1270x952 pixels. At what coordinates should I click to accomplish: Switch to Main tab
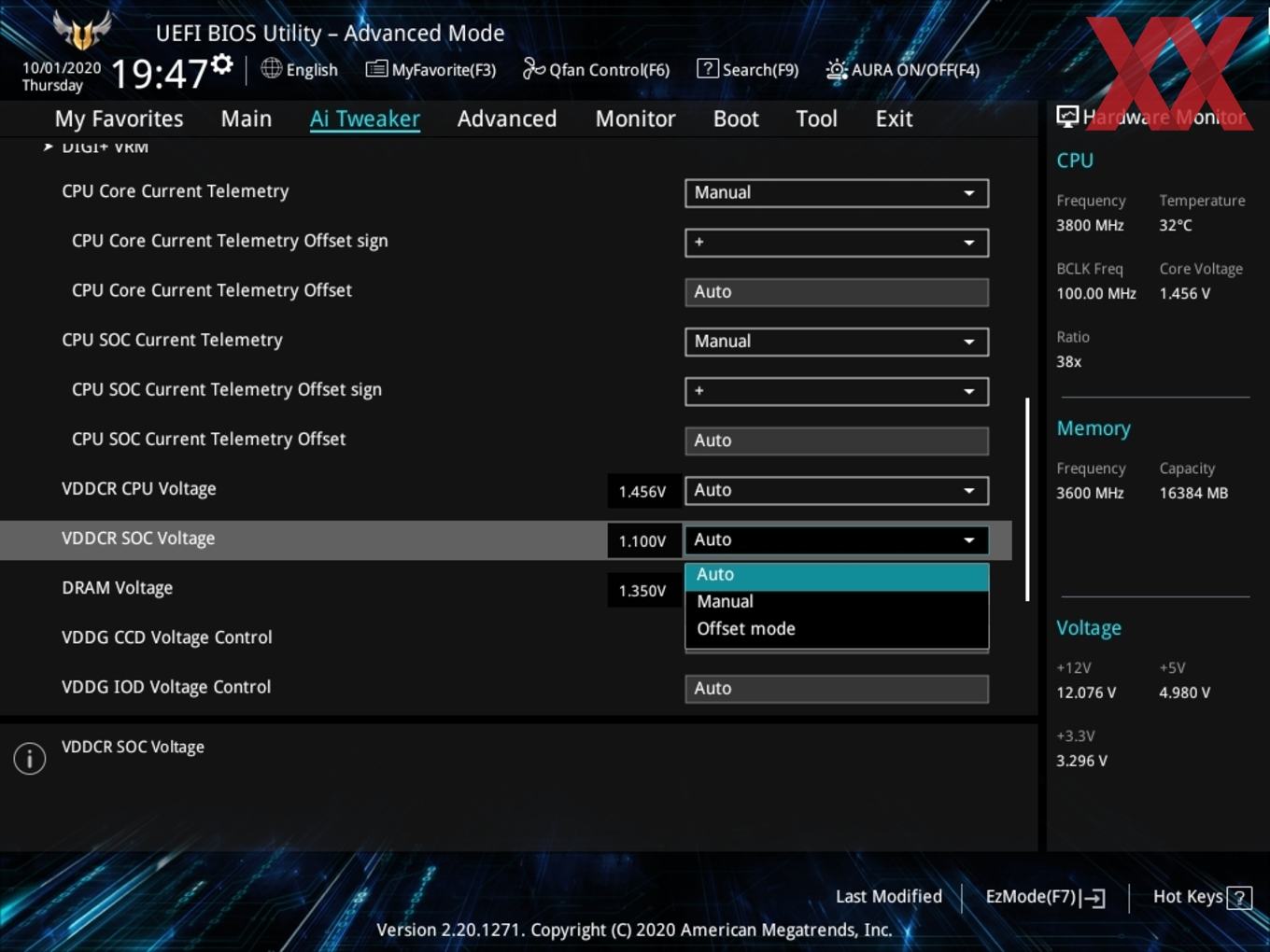coord(247,119)
